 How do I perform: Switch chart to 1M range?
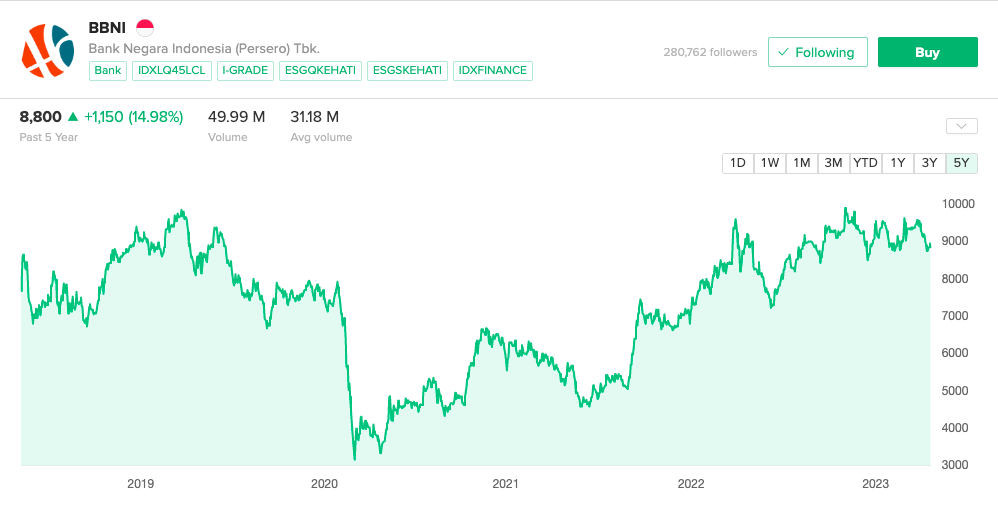coord(801,163)
